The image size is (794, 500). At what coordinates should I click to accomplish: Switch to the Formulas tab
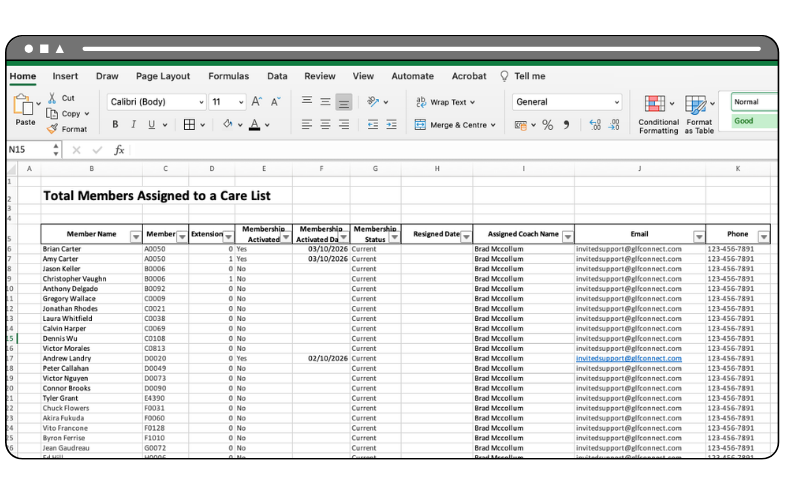228,76
